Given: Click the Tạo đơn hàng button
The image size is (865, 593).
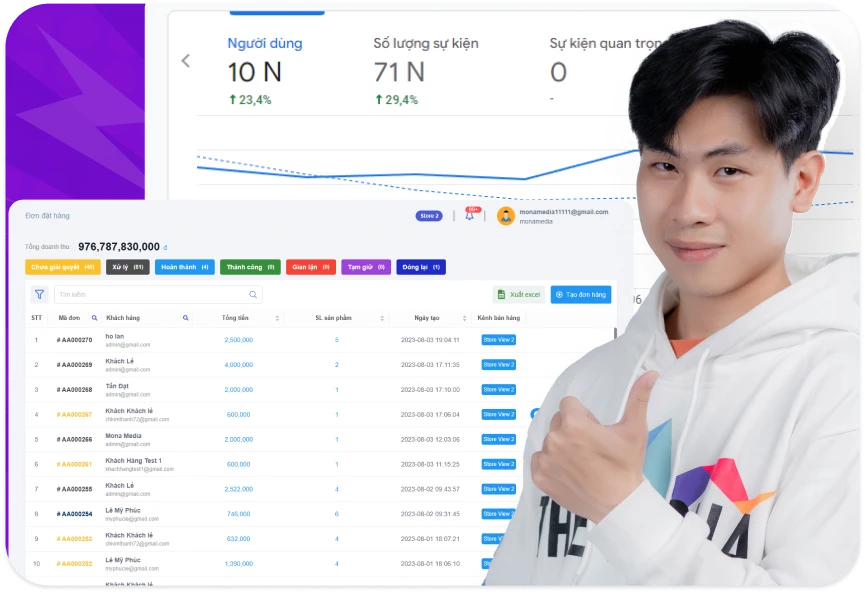Looking at the screenshot, I should 581,295.
